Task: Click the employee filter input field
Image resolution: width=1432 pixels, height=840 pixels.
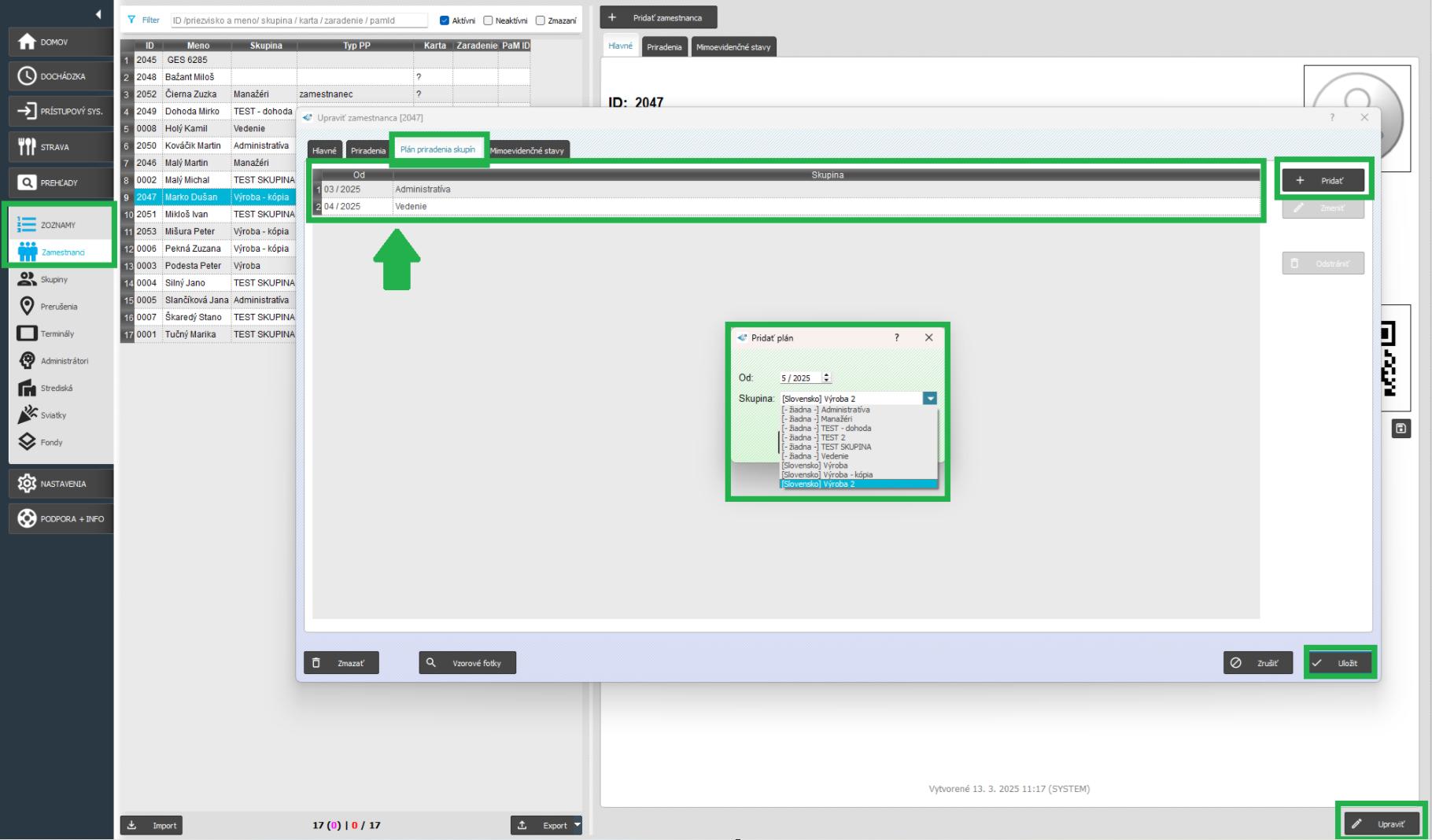Action: pos(299,20)
